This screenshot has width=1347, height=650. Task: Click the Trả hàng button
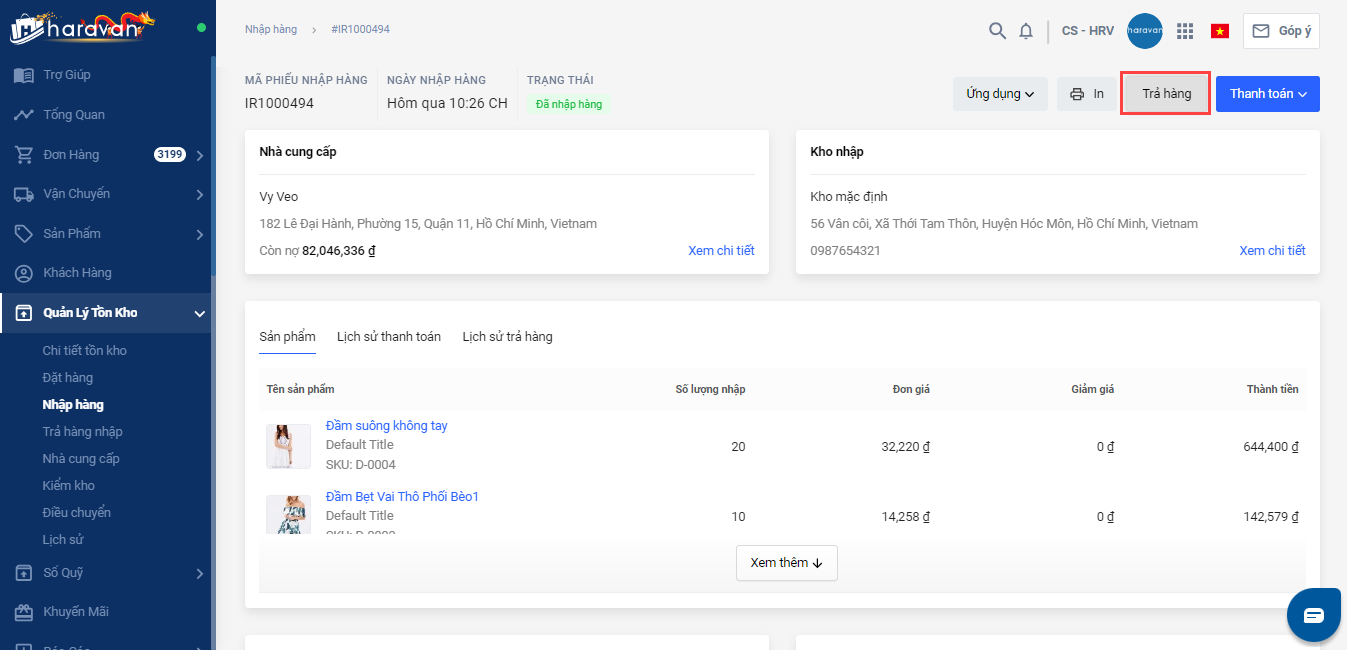[x=1166, y=94]
